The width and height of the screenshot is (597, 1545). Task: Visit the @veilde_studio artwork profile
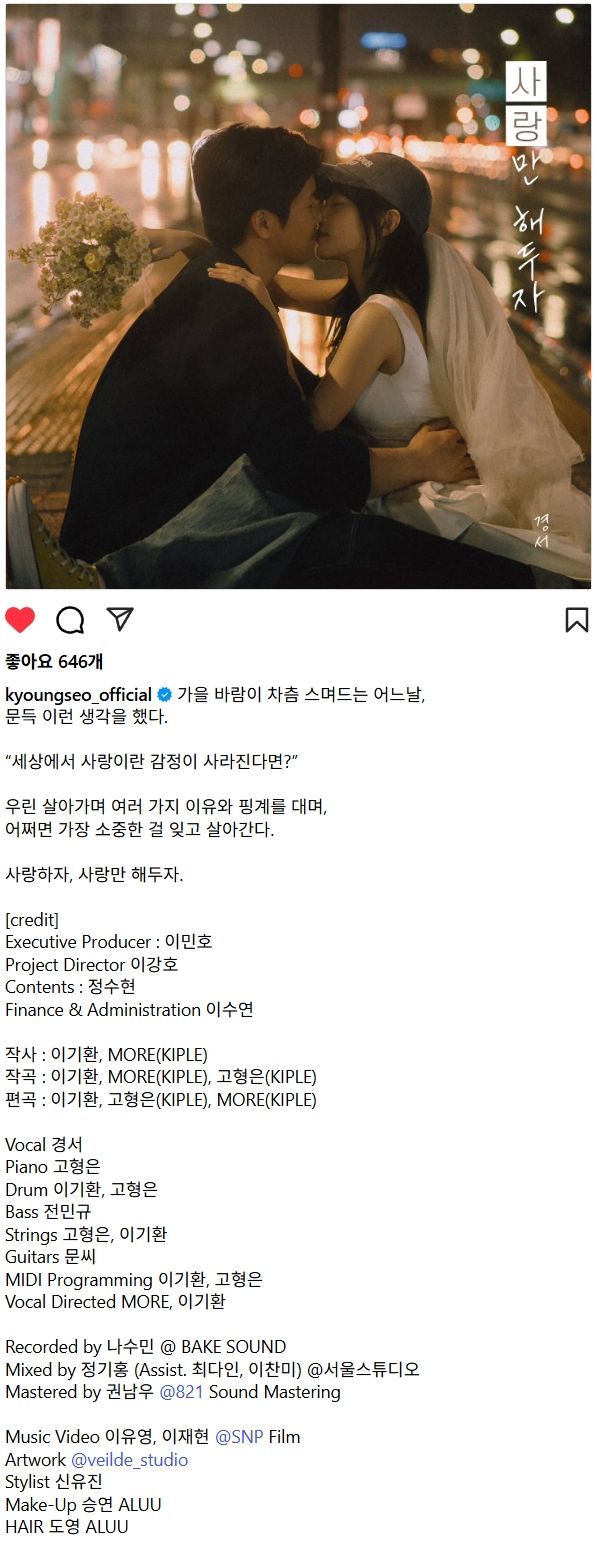[x=129, y=1460]
